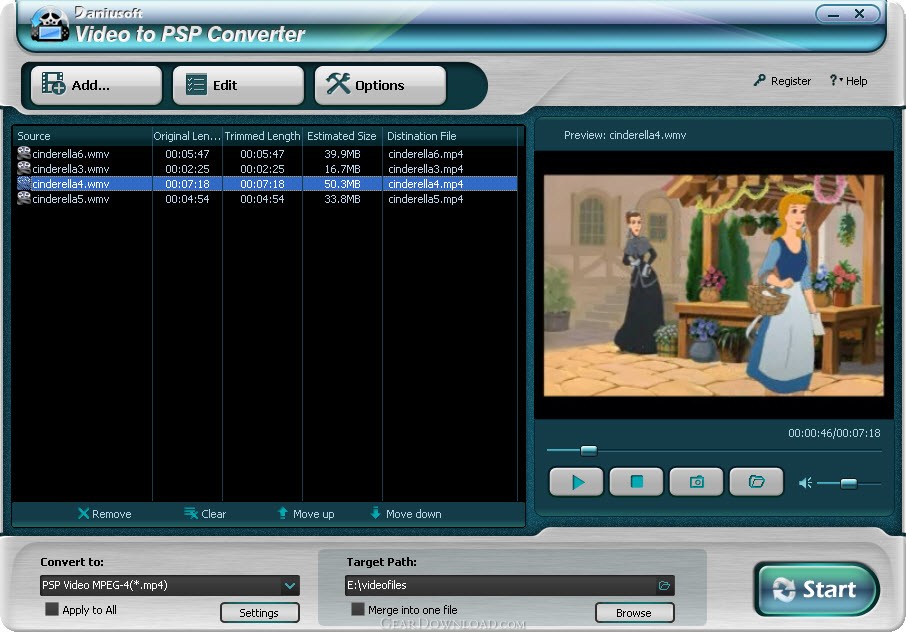
Task: Click the video icon beside cinderella5.wmv
Action: tap(24, 198)
